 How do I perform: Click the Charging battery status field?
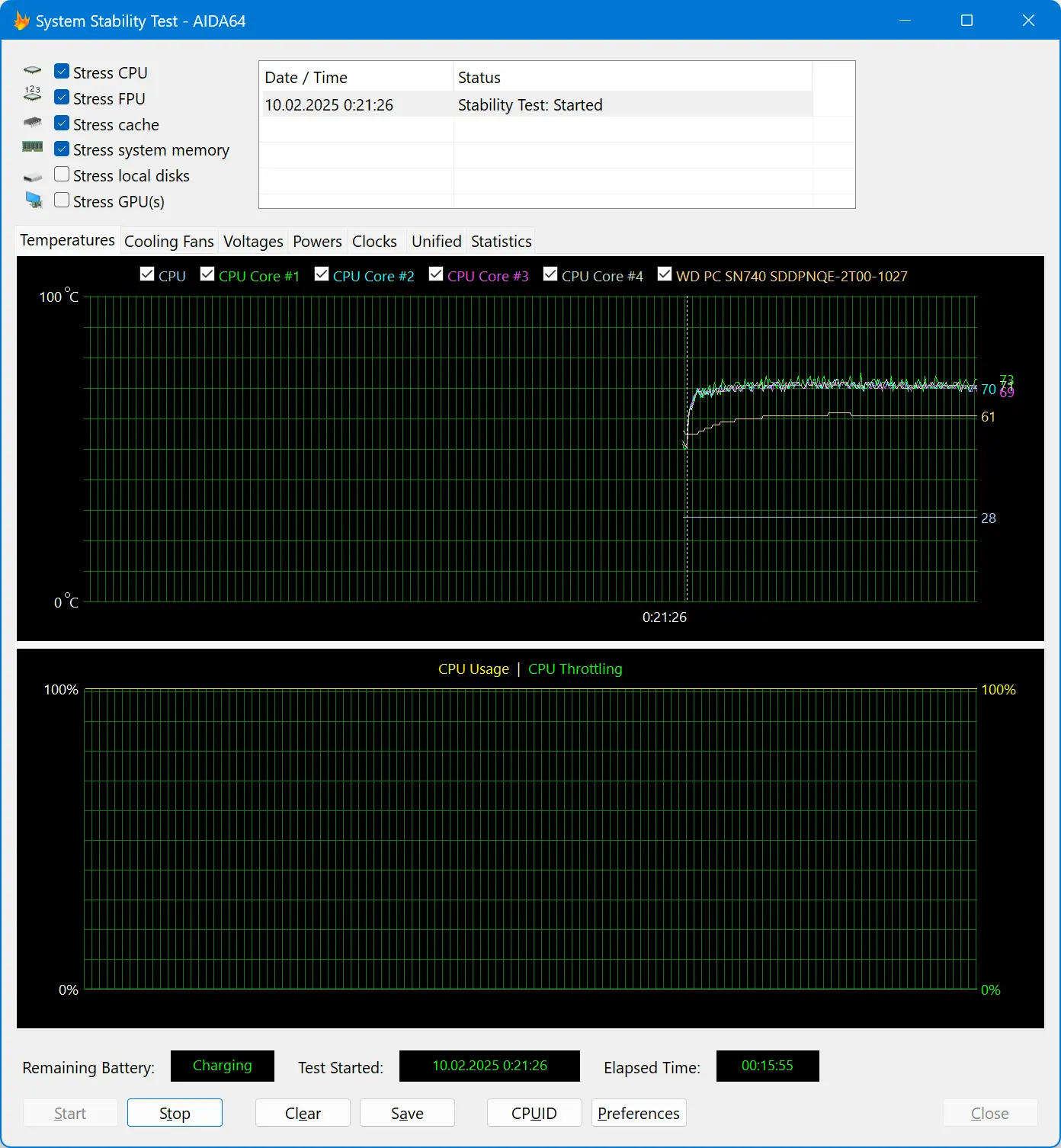tap(223, 1066)
